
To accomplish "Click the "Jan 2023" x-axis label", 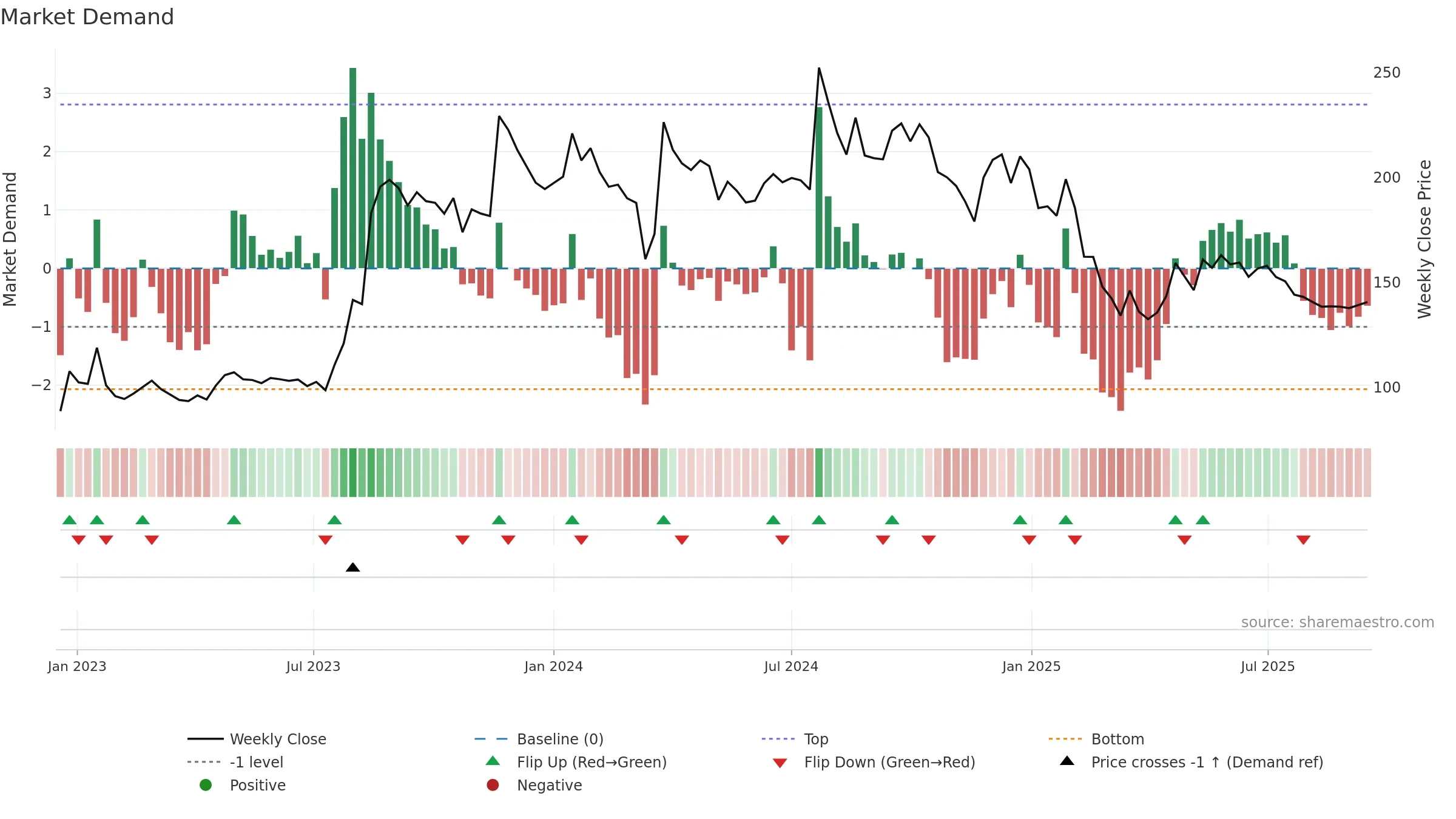I will 77,667.
